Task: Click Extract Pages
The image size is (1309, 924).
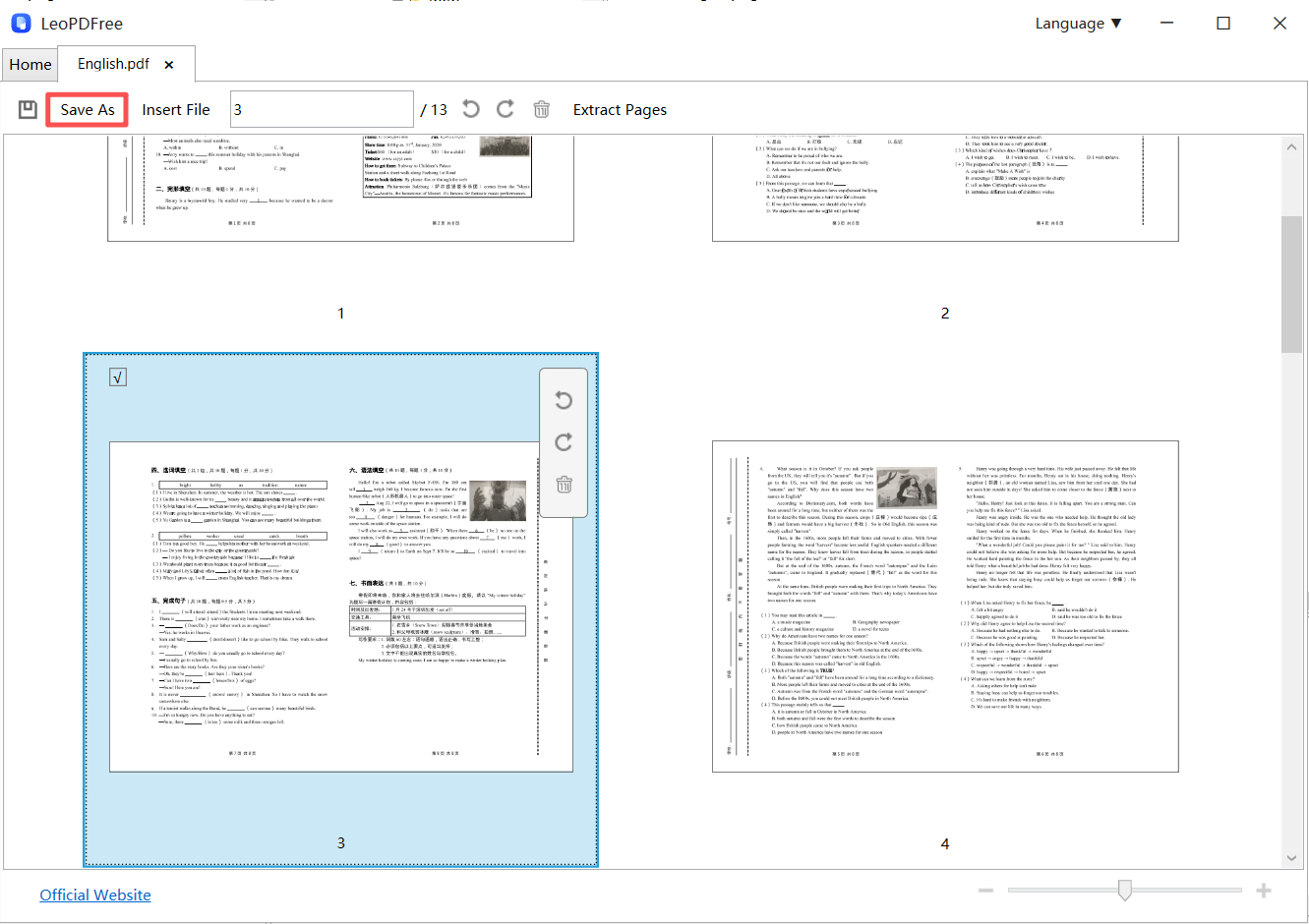Action: (x=620, y=110)
